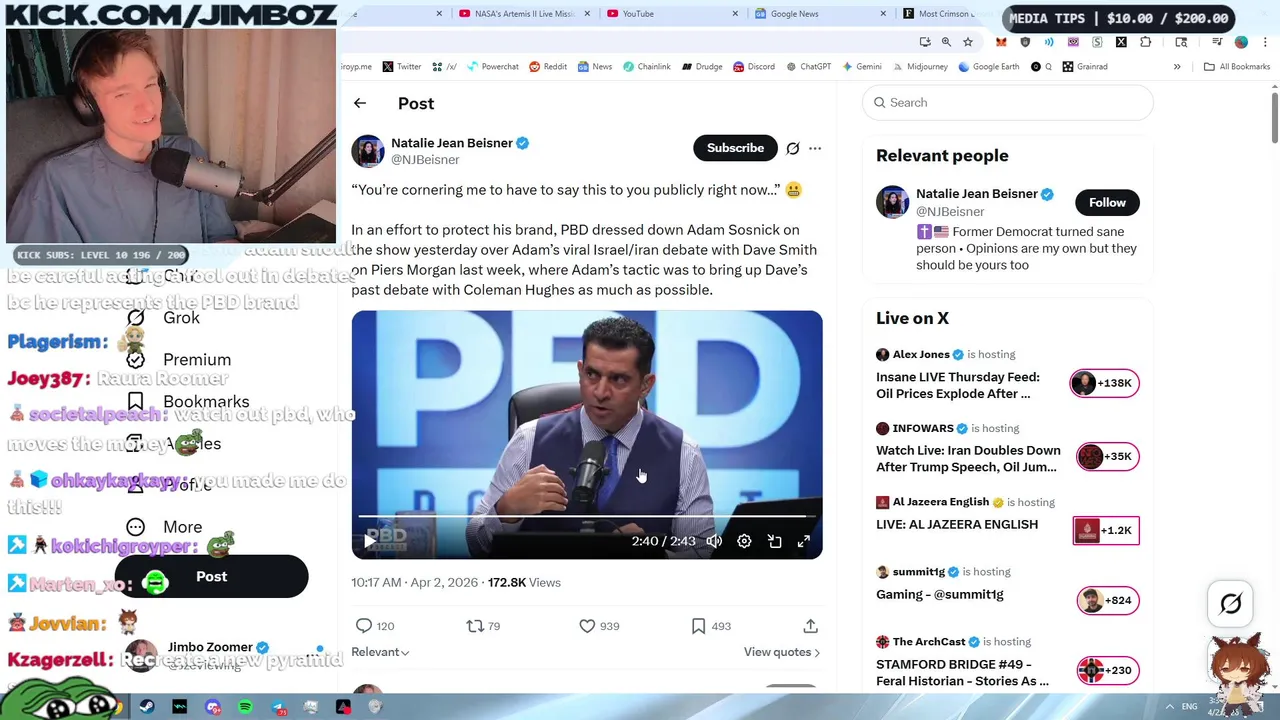This screenshot has width=1280, height=720.
Task: Seek on the video progress bar
Action: [586, 517]
